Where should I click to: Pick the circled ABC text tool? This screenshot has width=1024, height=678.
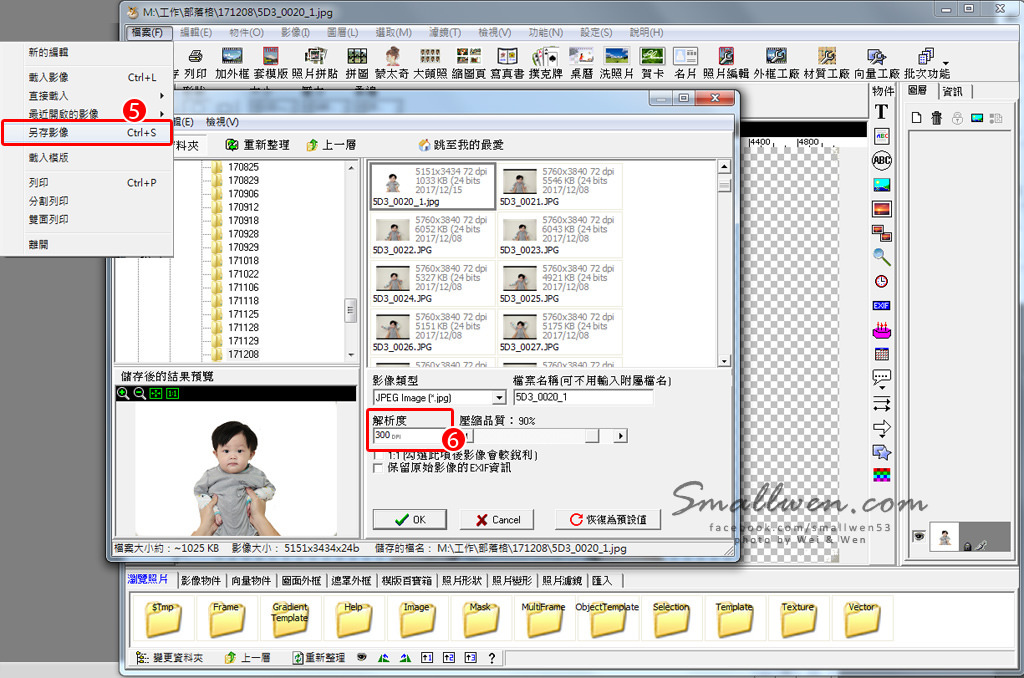(882, 160)
